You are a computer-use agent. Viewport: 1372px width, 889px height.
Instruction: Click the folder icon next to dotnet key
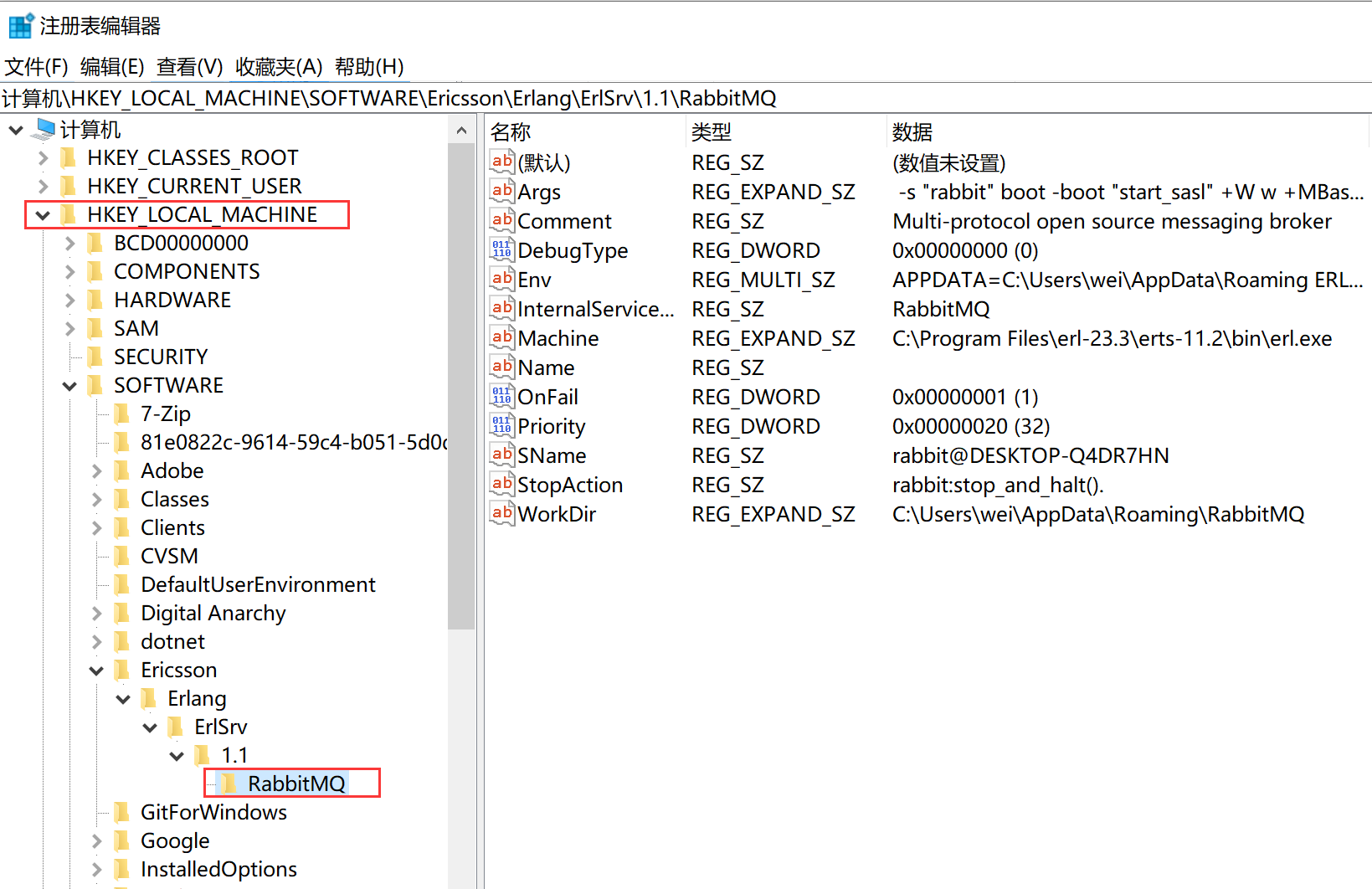click(x=121, y=641)
